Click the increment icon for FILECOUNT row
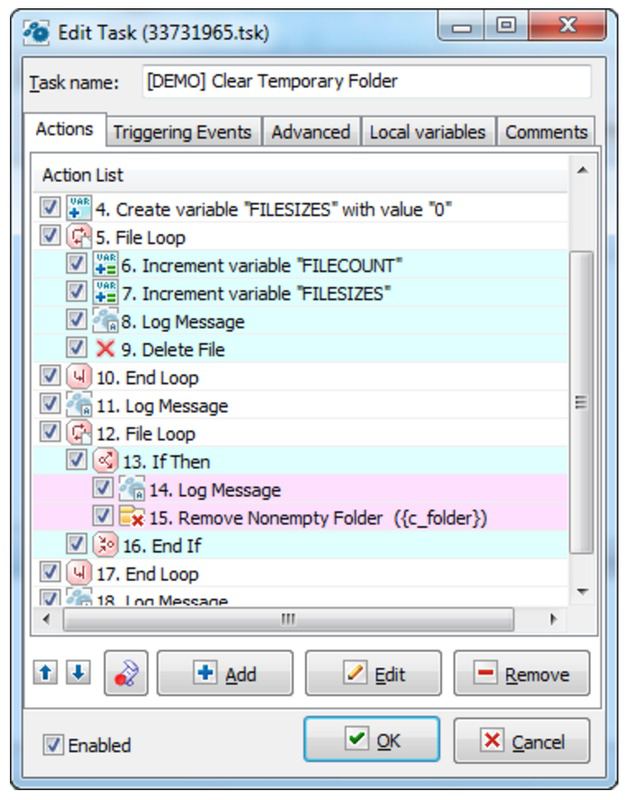The height and width of the screenshot is (800, 630). click(106, 265)
